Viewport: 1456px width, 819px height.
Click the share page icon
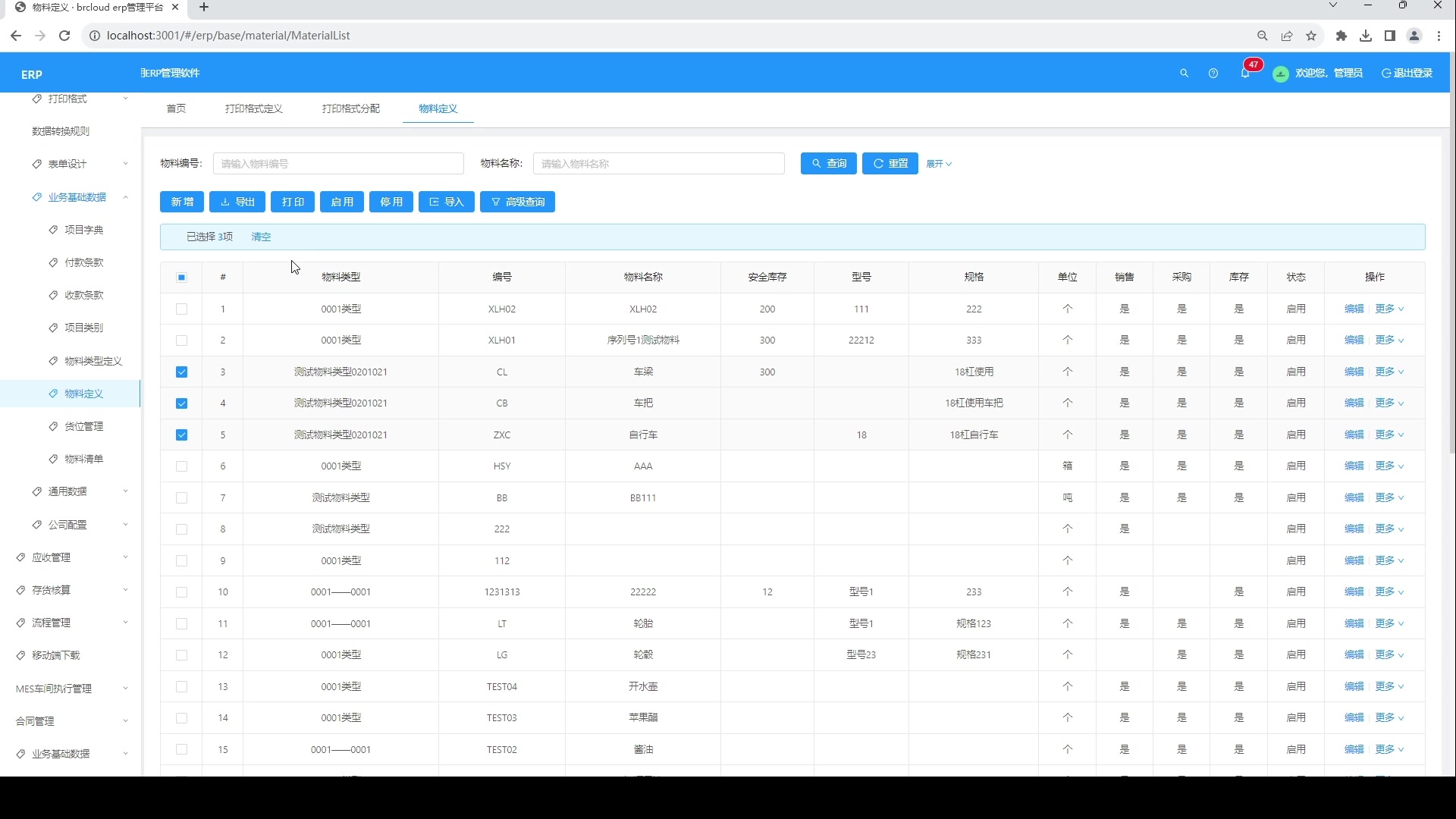[x=1287, y=36]
